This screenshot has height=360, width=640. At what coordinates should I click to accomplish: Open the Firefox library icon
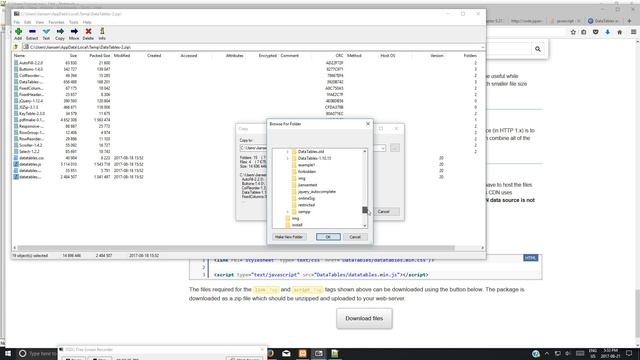click(584, 32)
